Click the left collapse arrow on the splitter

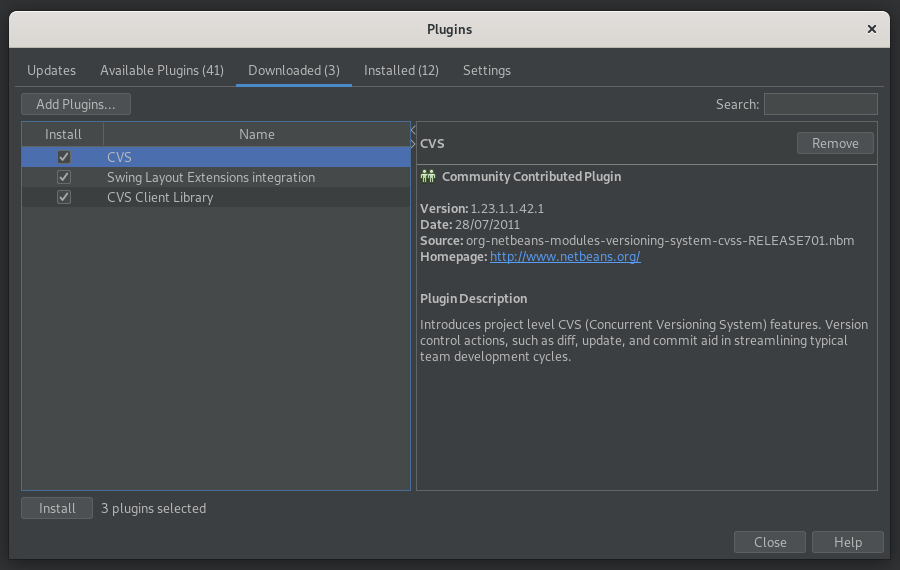point(413,130)
